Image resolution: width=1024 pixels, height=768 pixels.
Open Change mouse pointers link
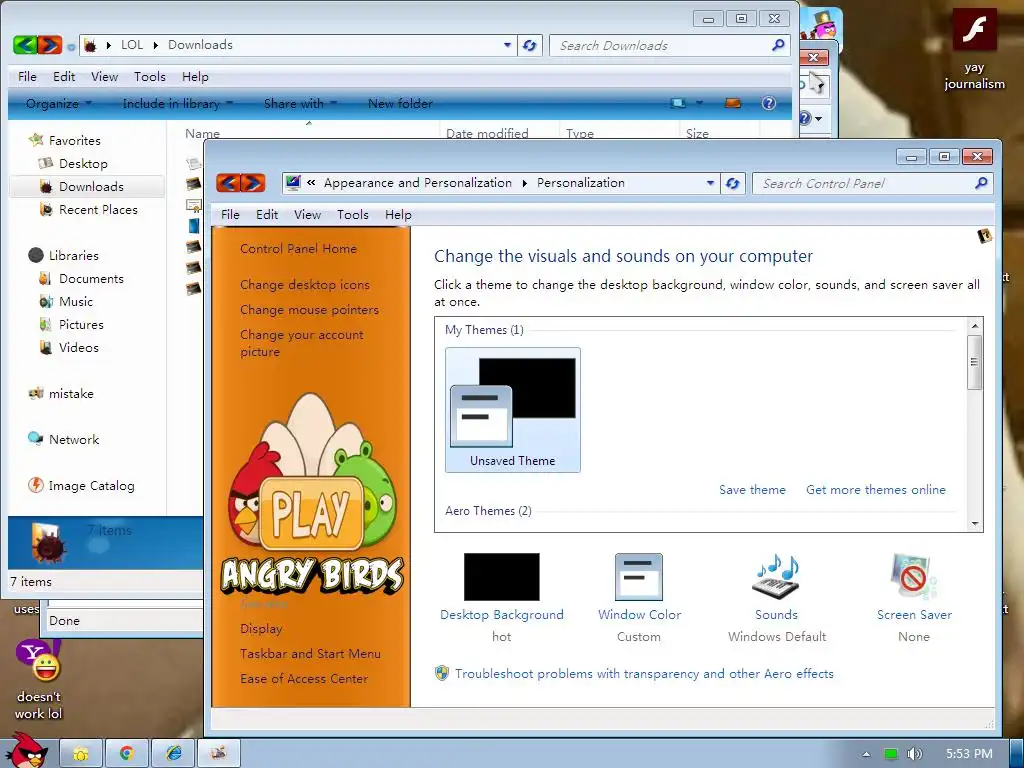coord(310,310)
